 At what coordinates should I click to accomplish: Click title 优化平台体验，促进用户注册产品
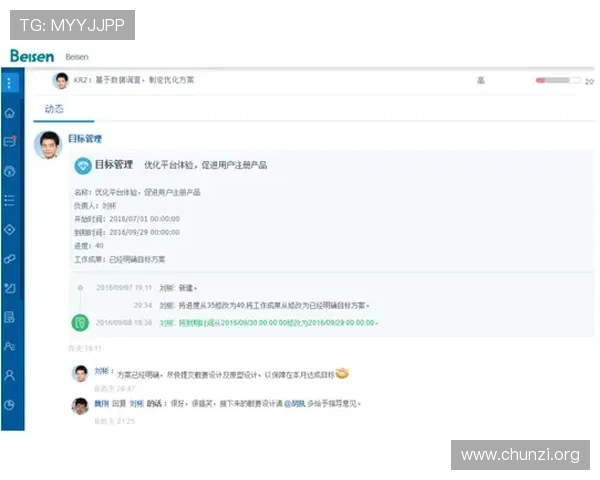tap(205, 165)
